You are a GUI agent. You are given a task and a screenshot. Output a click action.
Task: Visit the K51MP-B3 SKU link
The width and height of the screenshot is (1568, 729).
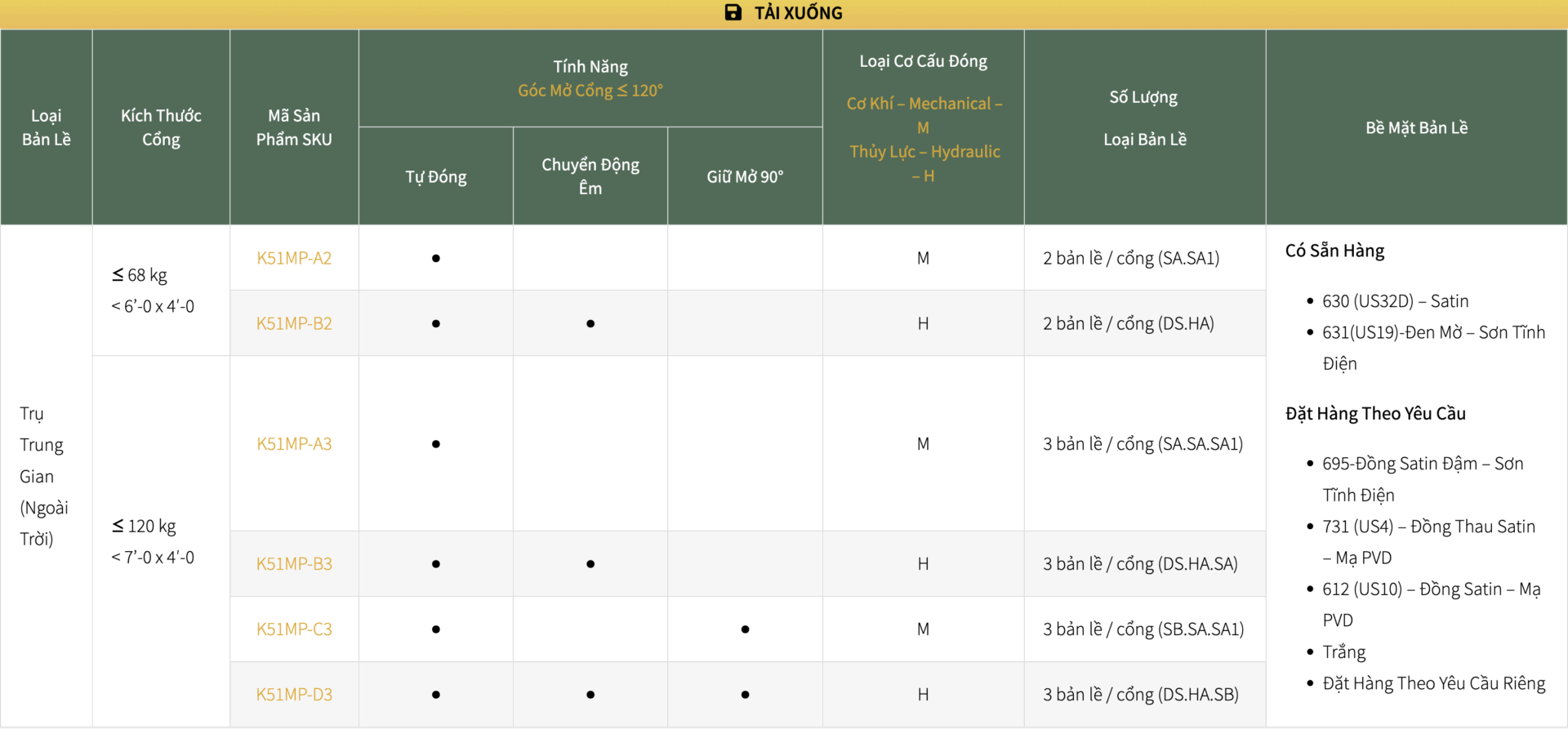coord(294,564)
